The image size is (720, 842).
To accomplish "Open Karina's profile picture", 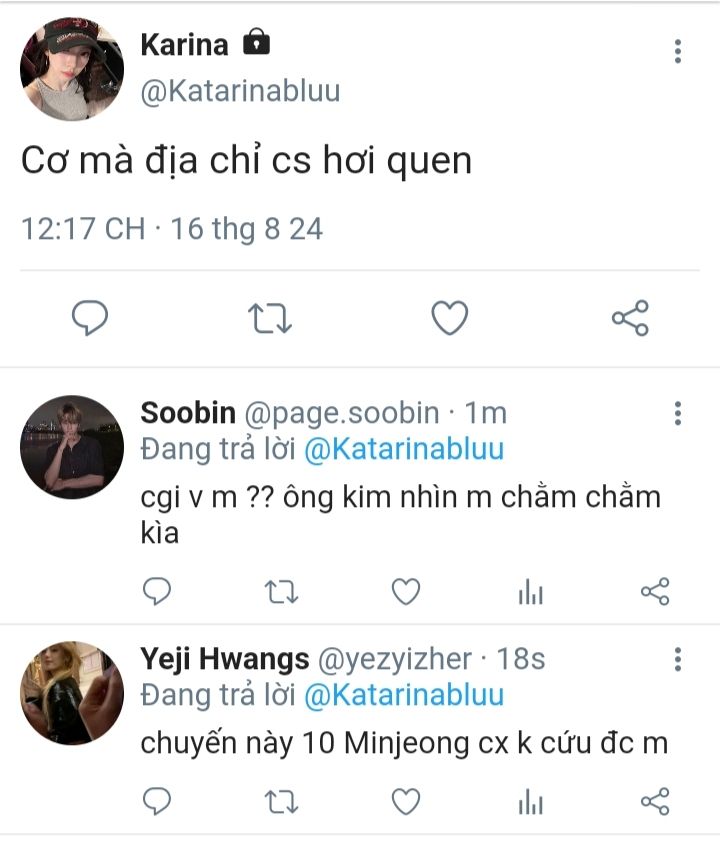I will [x=72, y=68].
